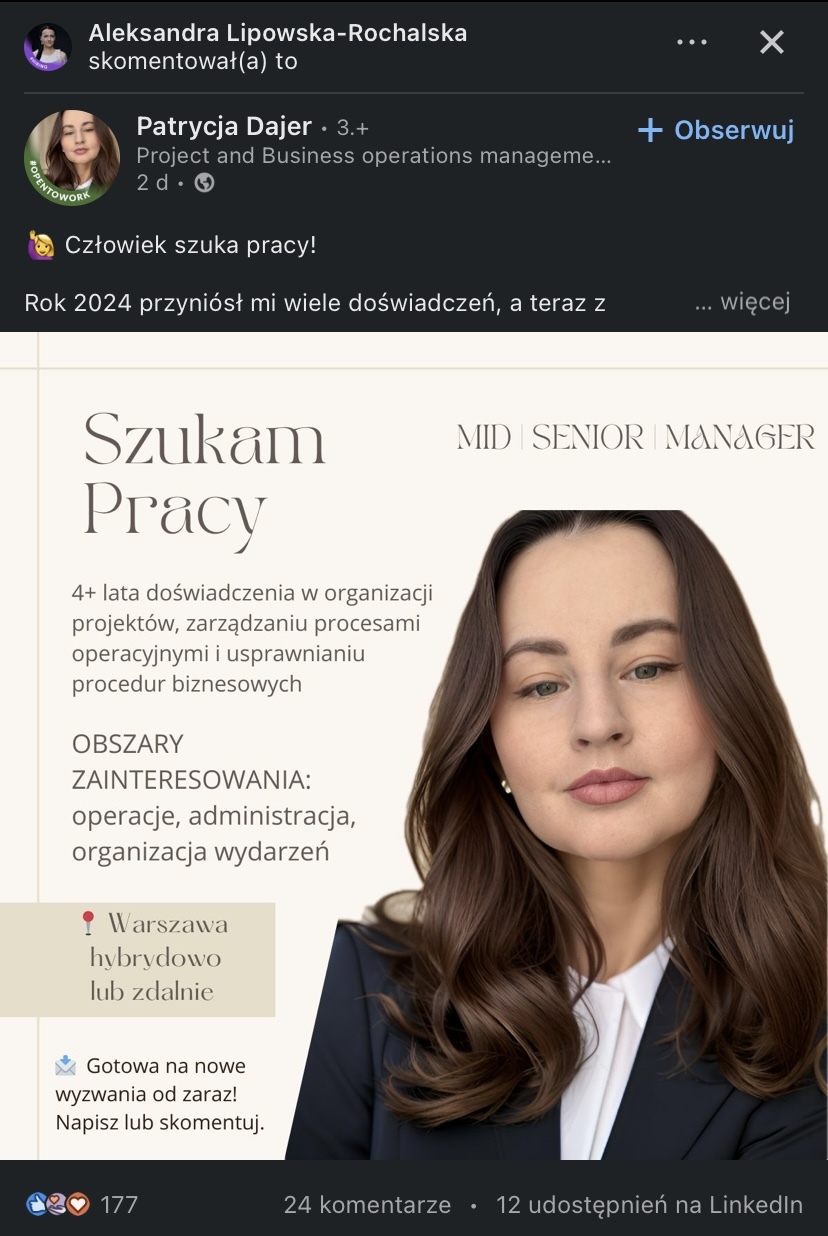Open the 24 komentarze list
The image size is (828, 1236).
click(367, 1205)
